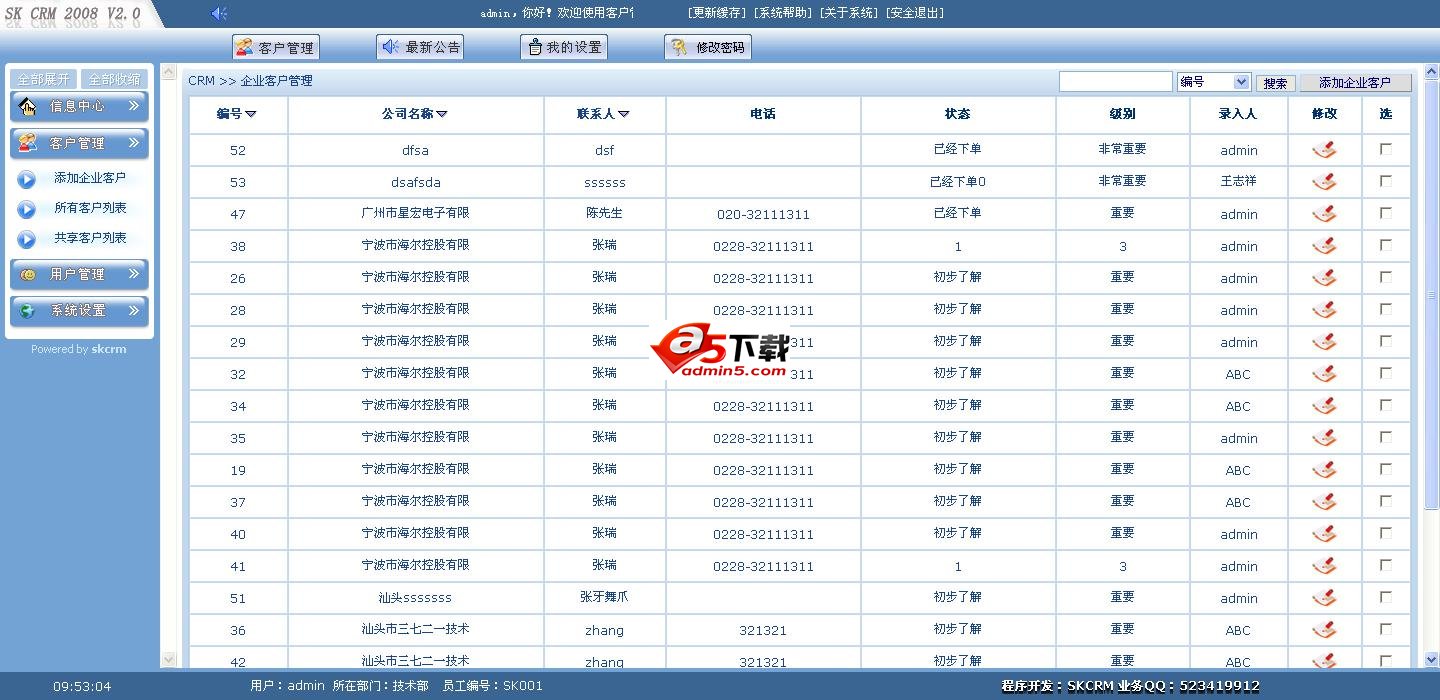
Task: Click edit icon for row 32
Action: (1324, 374)
